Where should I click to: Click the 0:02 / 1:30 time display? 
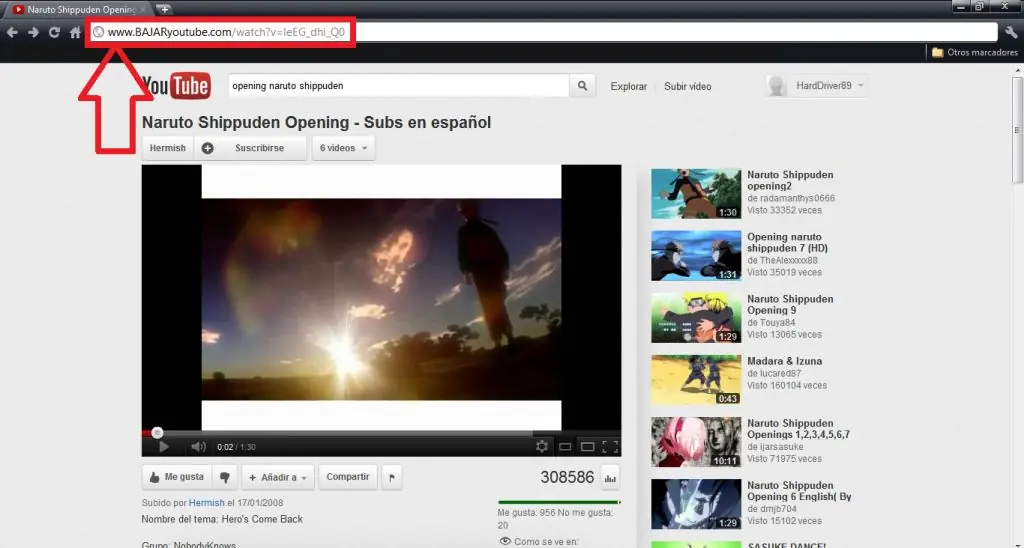(x=236, y=447)
